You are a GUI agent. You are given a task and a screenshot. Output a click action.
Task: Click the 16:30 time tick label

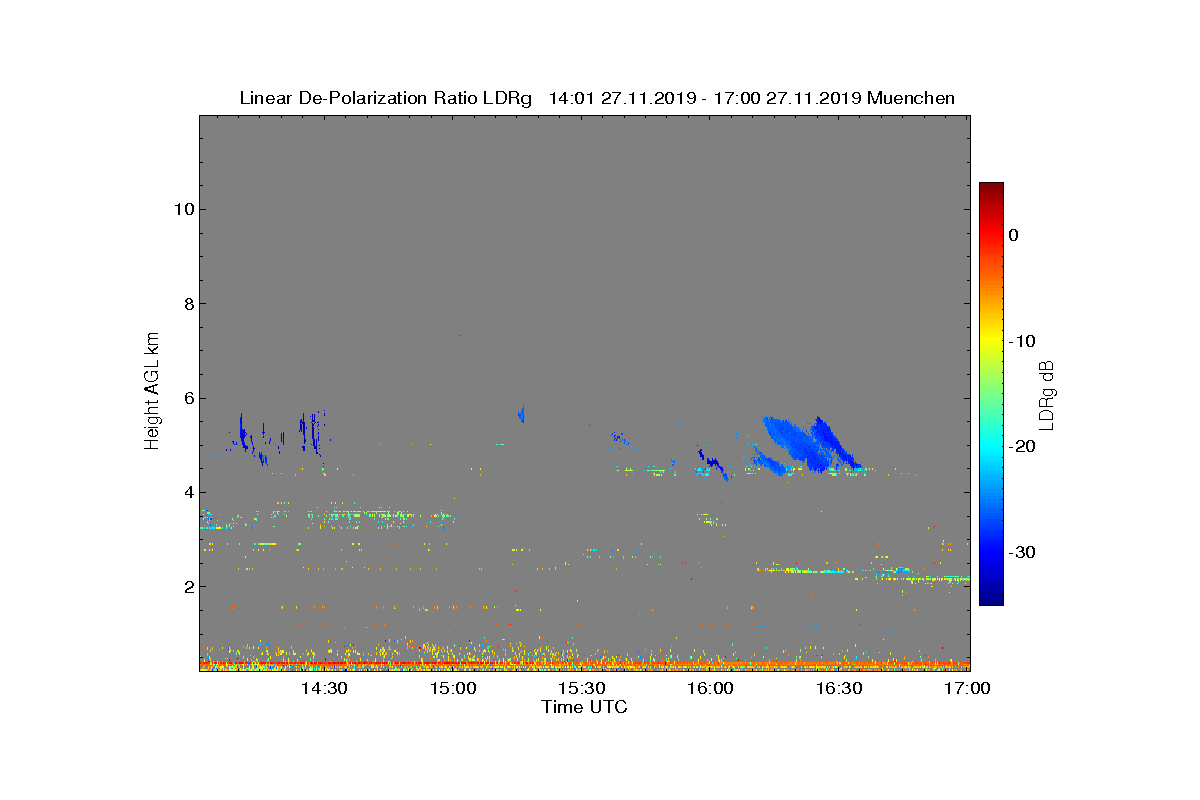(839, 688)
